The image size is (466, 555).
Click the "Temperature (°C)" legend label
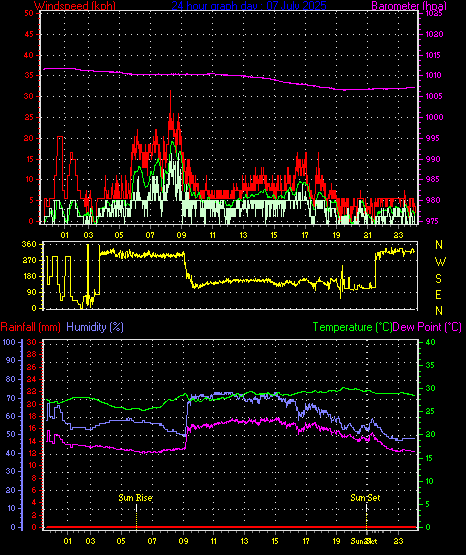[x=352, y=327]
